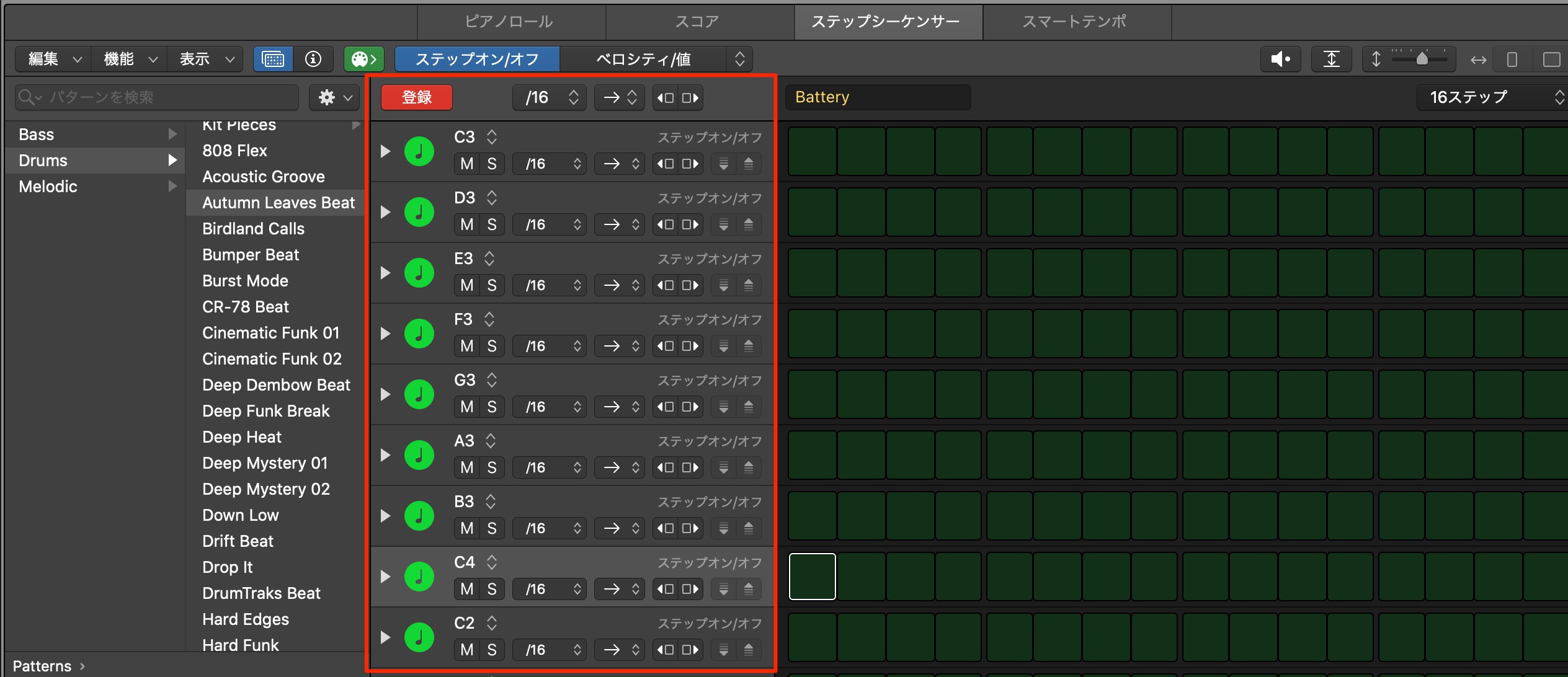Mute the C3 row
Viewport: 1568px width, 677px height.
[467, 164]
